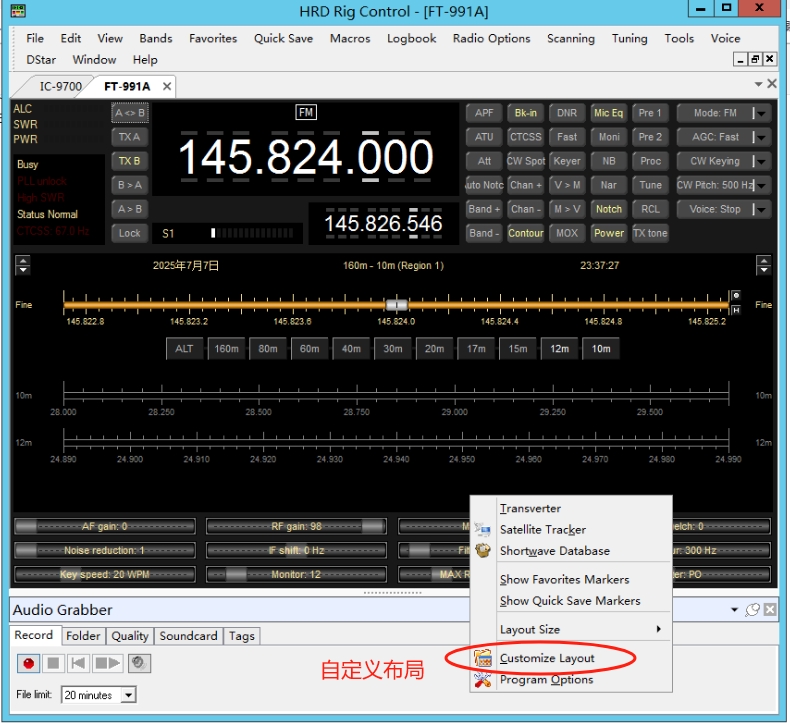Click the fine tuning bar handle

(x=397, y=305)
